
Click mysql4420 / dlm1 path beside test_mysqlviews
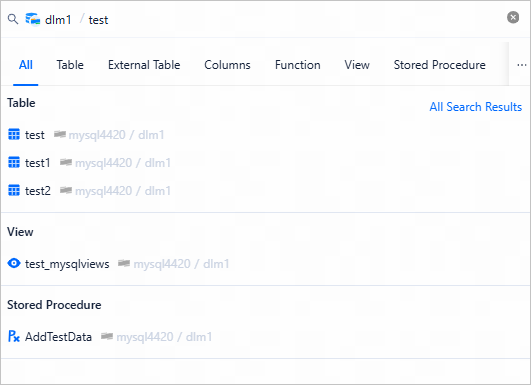pyautogui.click(x=182, y=264)
